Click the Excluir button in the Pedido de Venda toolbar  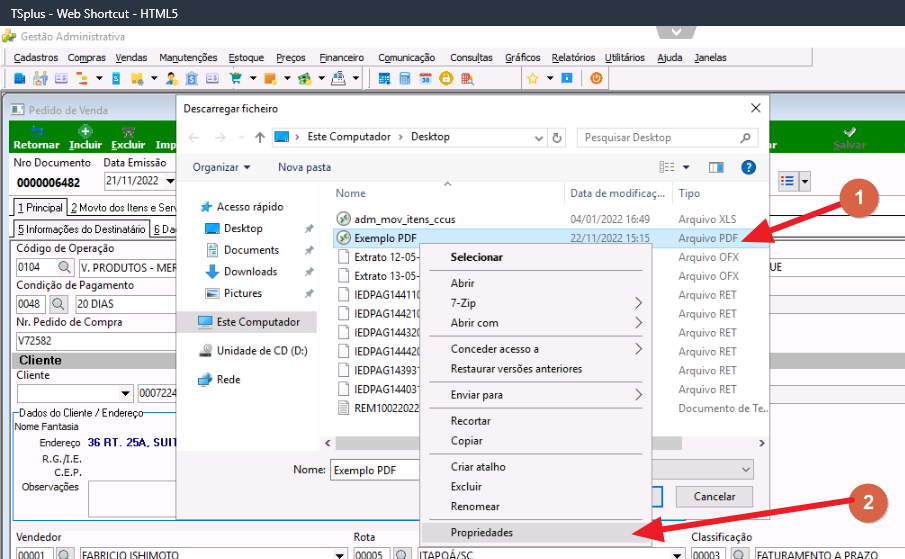coord(128,138)
